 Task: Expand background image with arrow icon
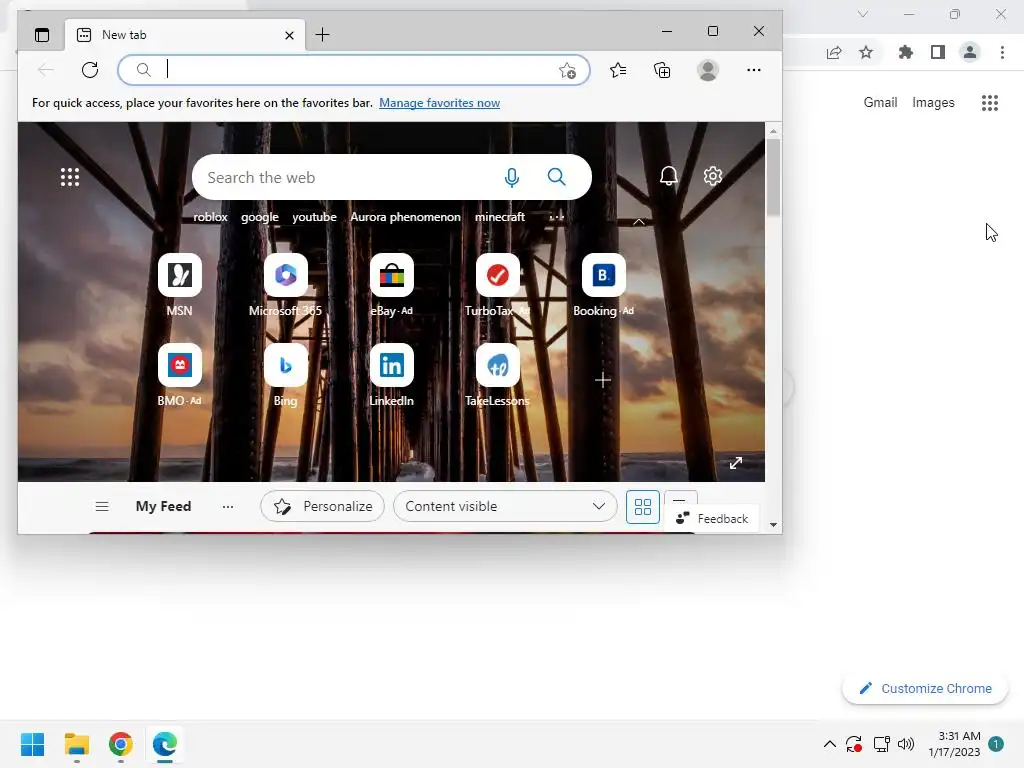tap(736, 463)
